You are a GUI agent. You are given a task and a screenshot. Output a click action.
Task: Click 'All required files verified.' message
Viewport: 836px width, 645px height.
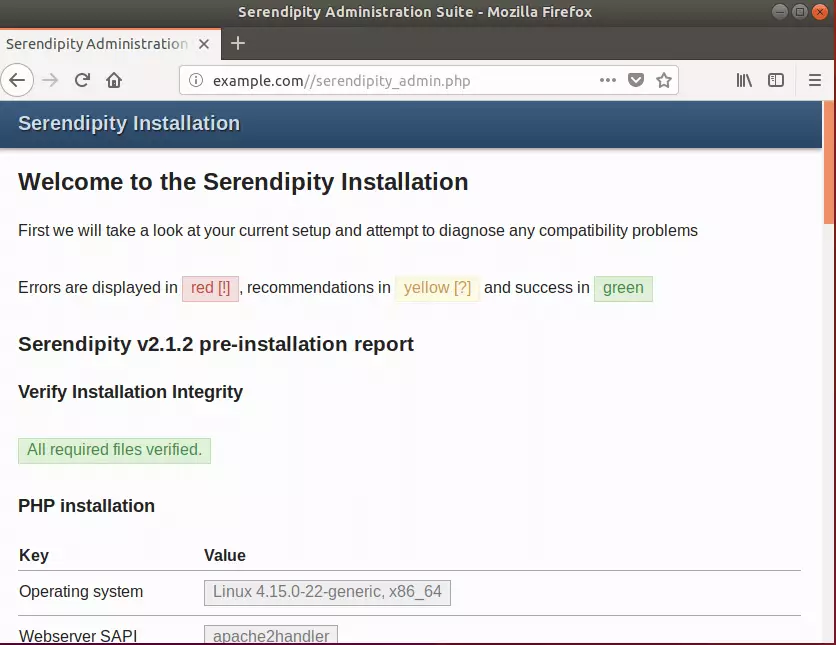(x=115, y=450)
